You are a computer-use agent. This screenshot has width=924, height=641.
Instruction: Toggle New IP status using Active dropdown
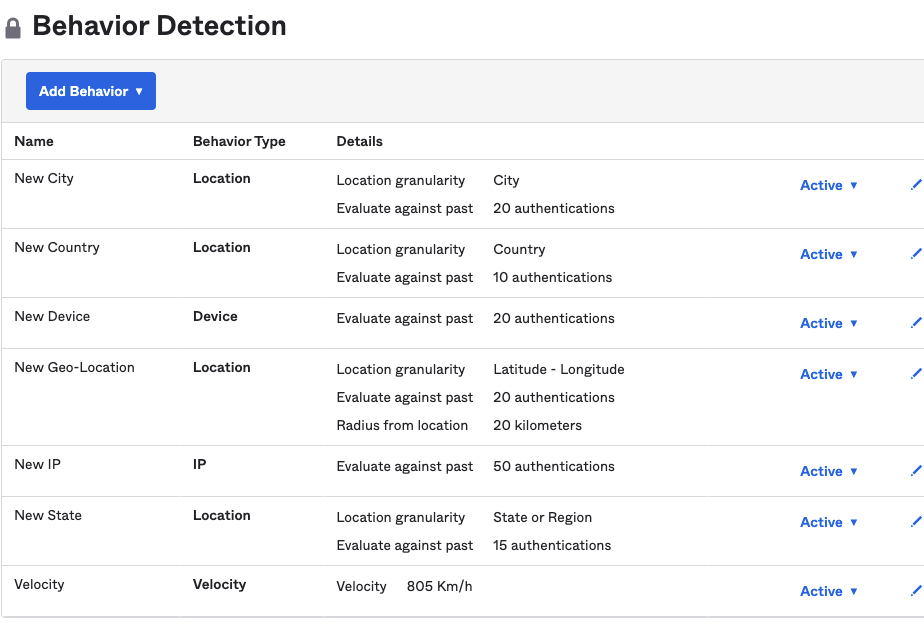coord(829,471)
